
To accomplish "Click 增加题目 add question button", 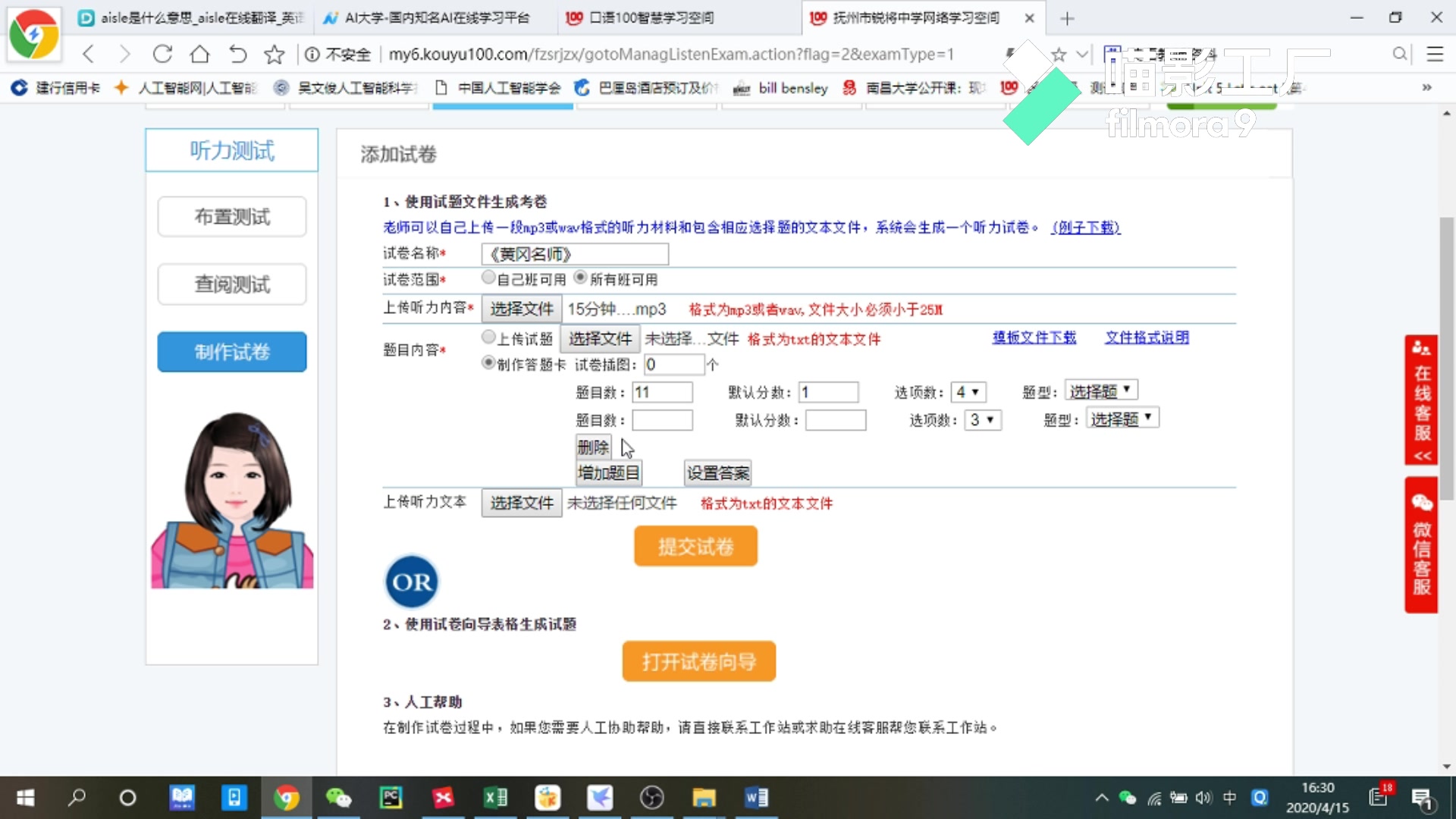I will coord(609,473).
